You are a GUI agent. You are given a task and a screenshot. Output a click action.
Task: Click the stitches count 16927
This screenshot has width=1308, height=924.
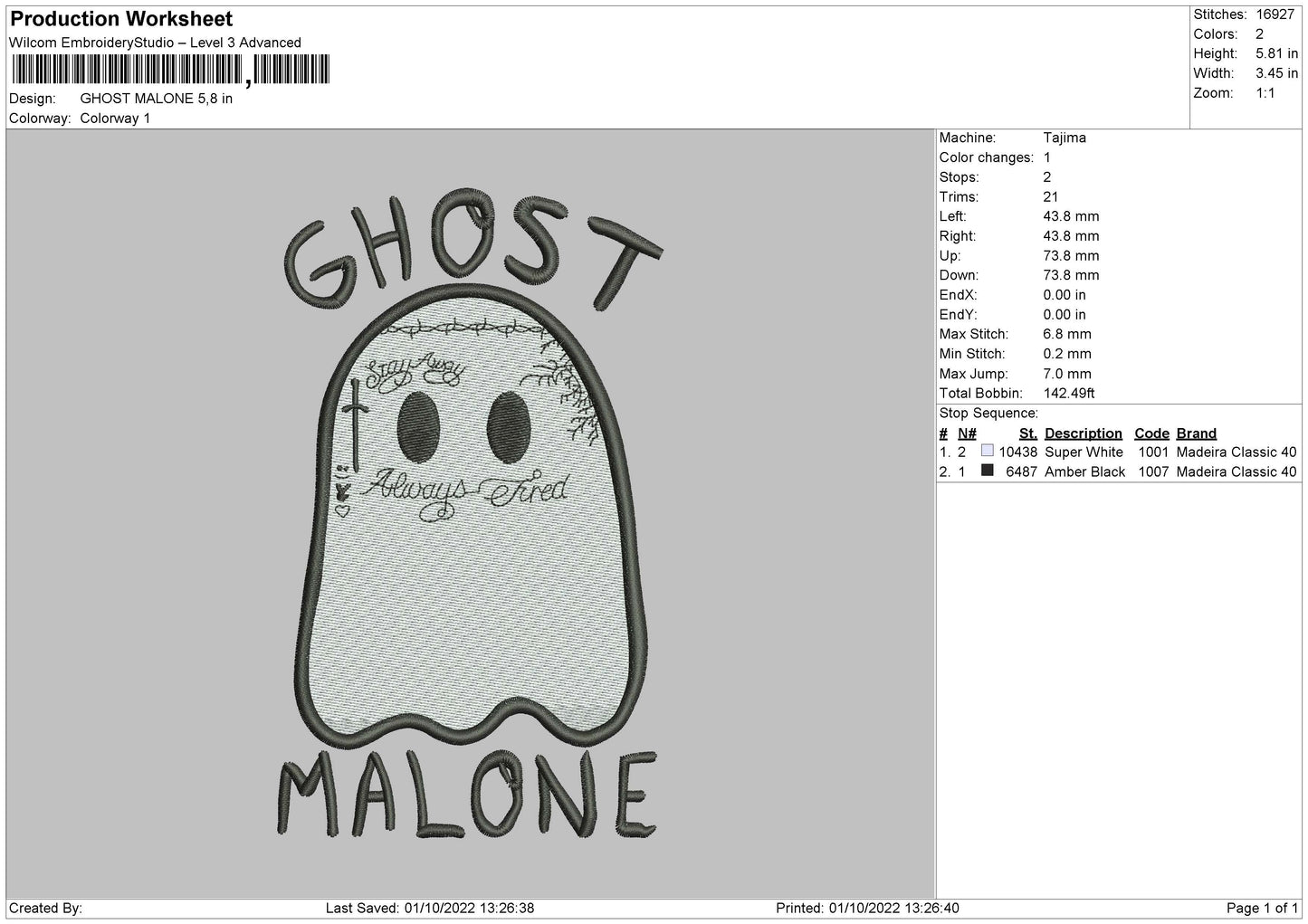coord(1276,14)
